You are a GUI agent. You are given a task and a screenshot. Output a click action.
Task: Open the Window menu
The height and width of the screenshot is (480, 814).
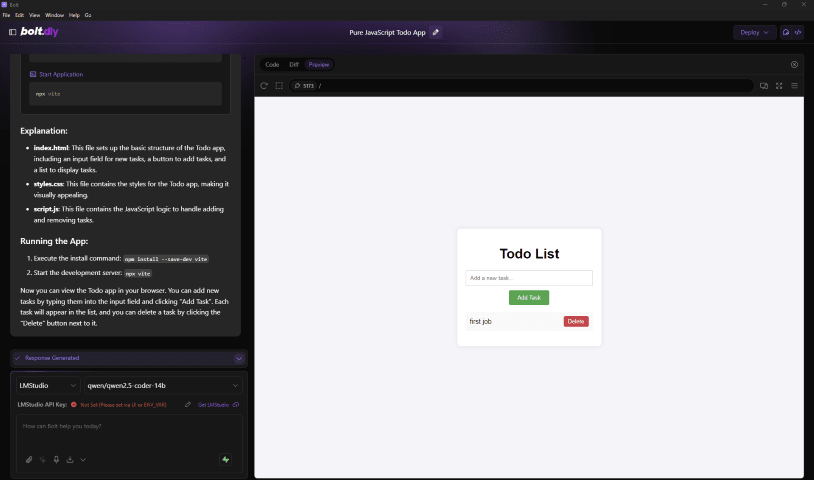(54, 15)
